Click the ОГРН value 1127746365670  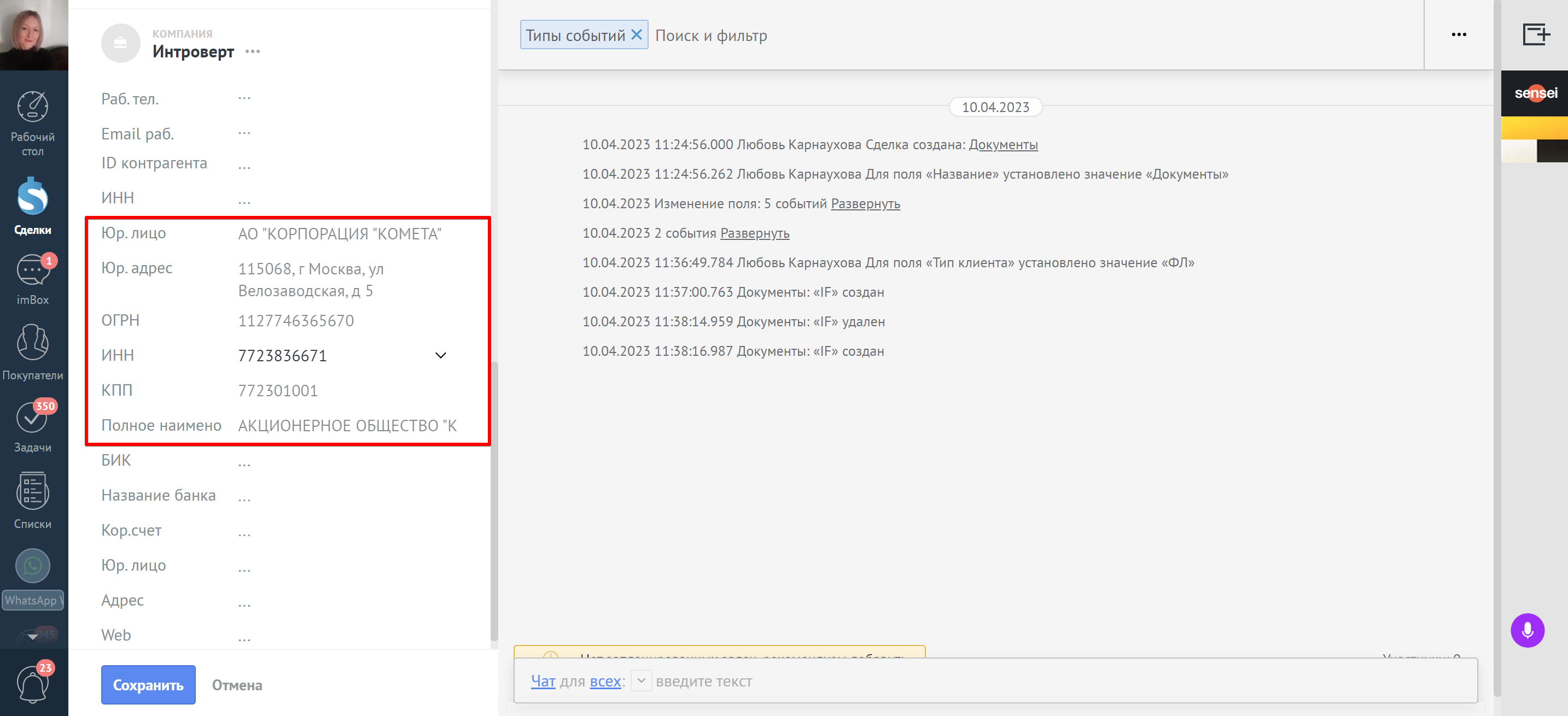(296, 321)
